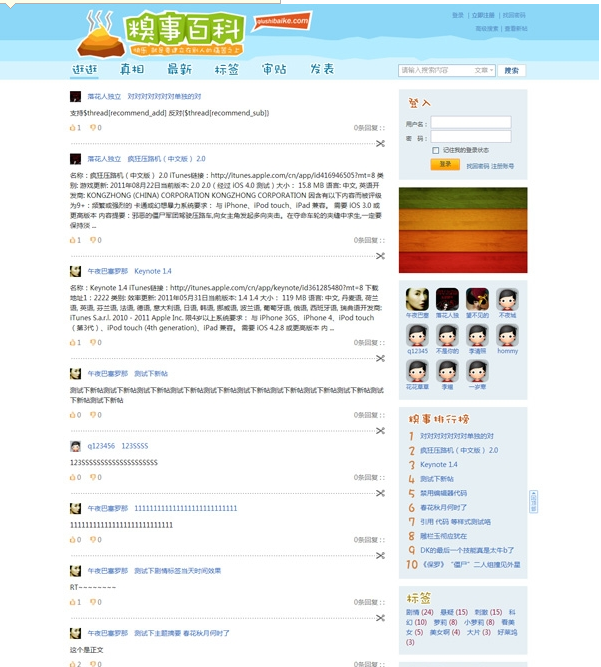Open sidebar avatar of user 落花人独

click(447, 299)
